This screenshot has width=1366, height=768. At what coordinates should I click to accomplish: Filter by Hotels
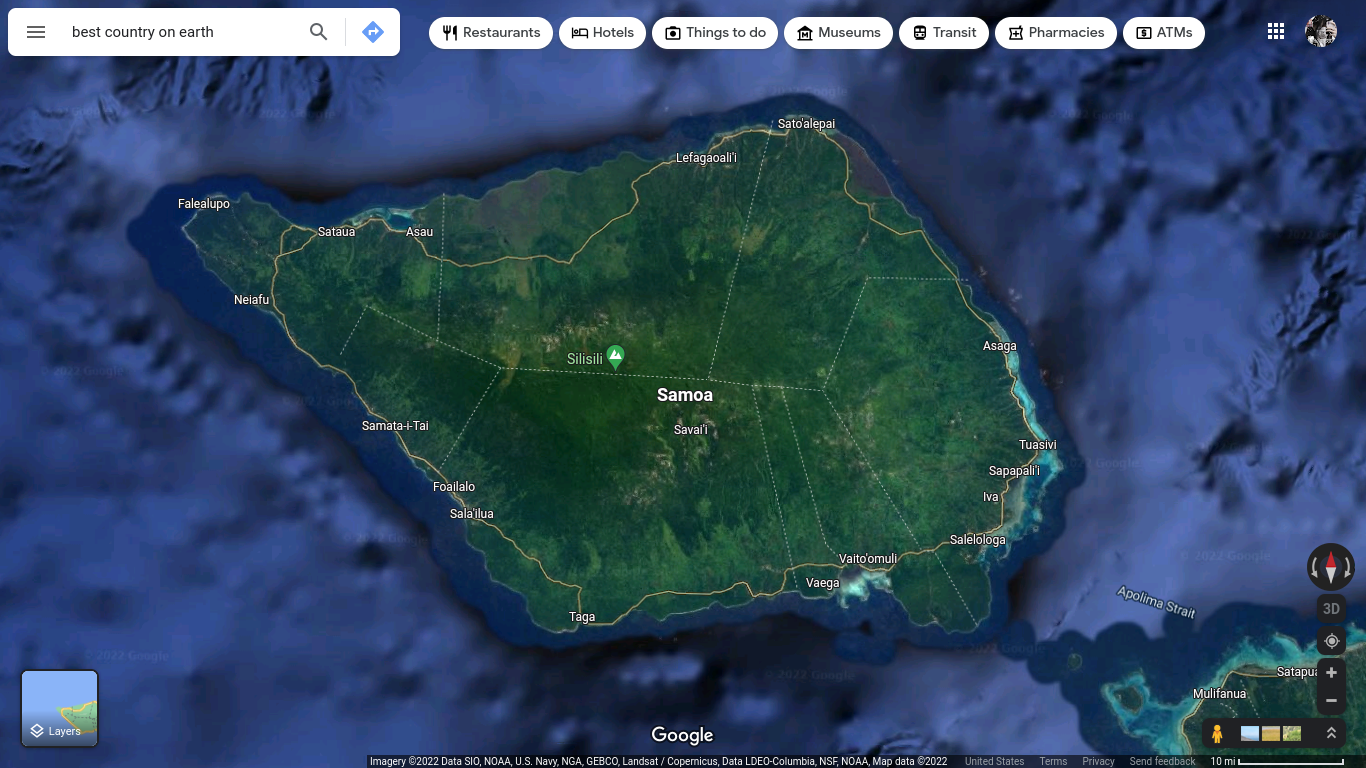[603, 33]
